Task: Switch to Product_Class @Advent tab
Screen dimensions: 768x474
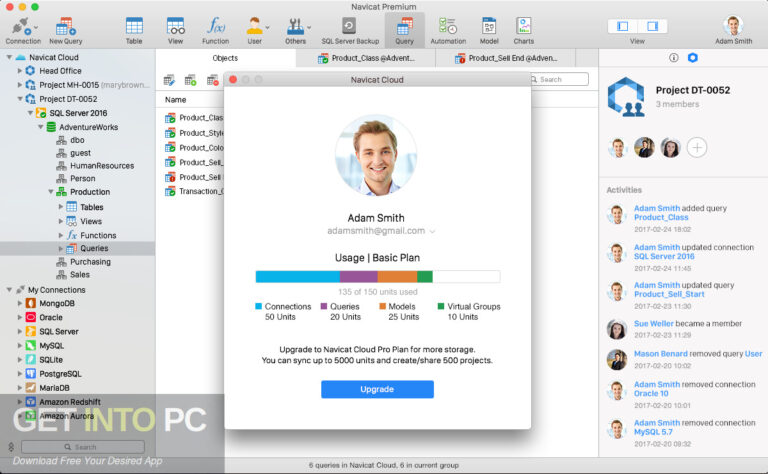Action: point(365,58)
